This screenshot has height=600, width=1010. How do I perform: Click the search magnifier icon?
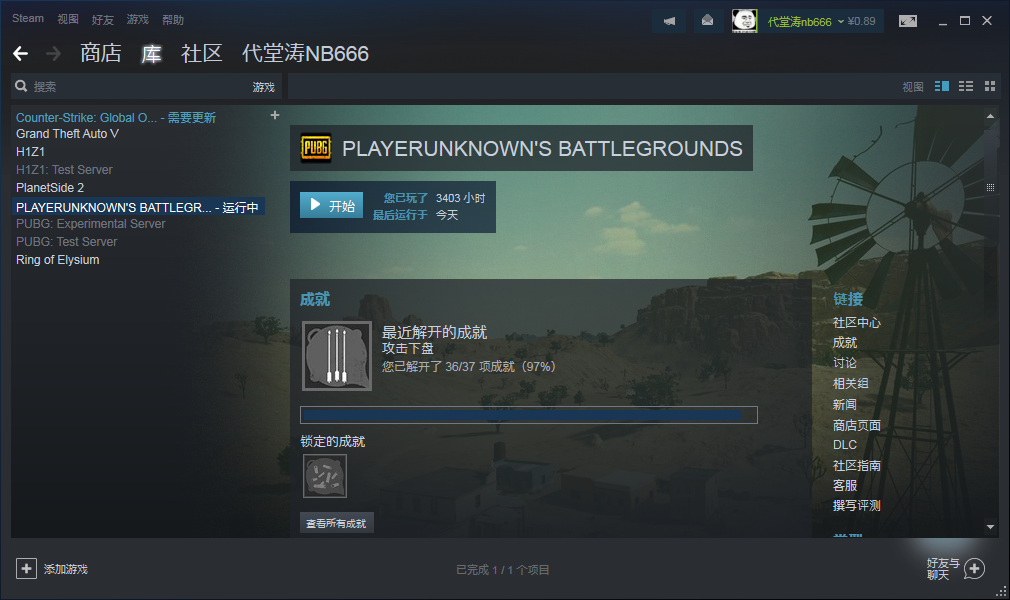click(21, 86)
